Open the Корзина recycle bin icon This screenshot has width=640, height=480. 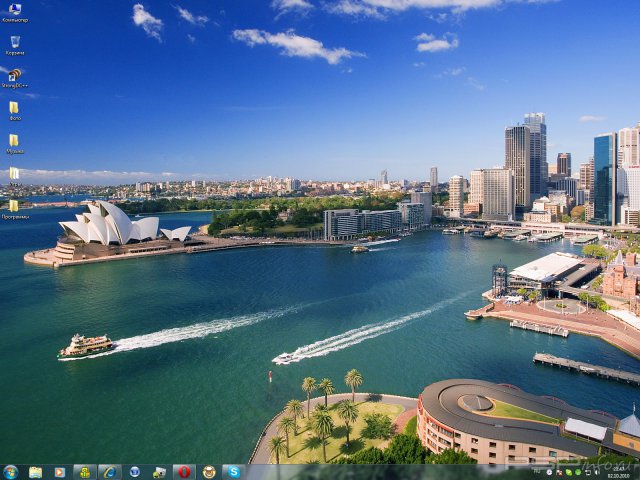coord(14,43)
